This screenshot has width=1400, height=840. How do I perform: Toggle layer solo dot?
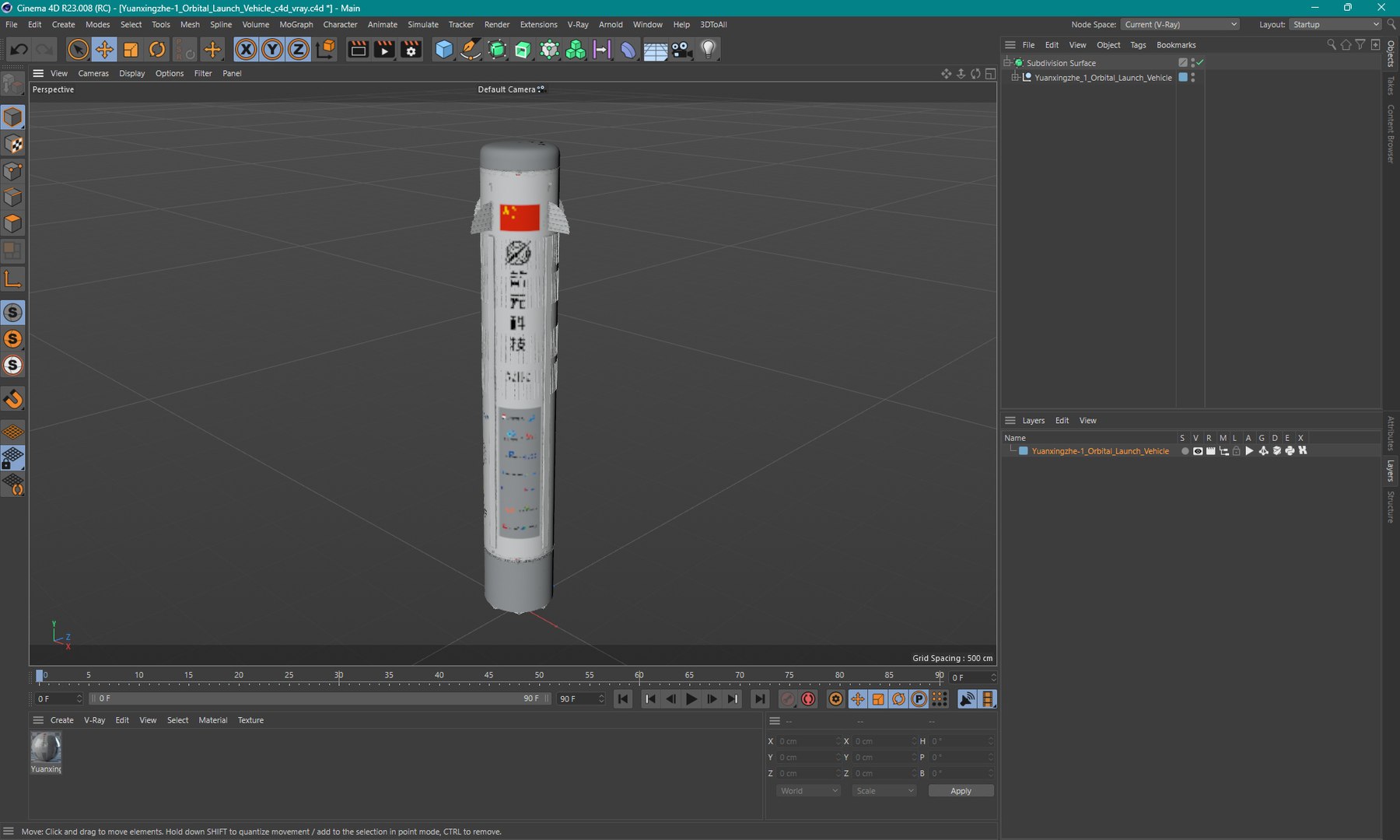[x=1185, y=451]
